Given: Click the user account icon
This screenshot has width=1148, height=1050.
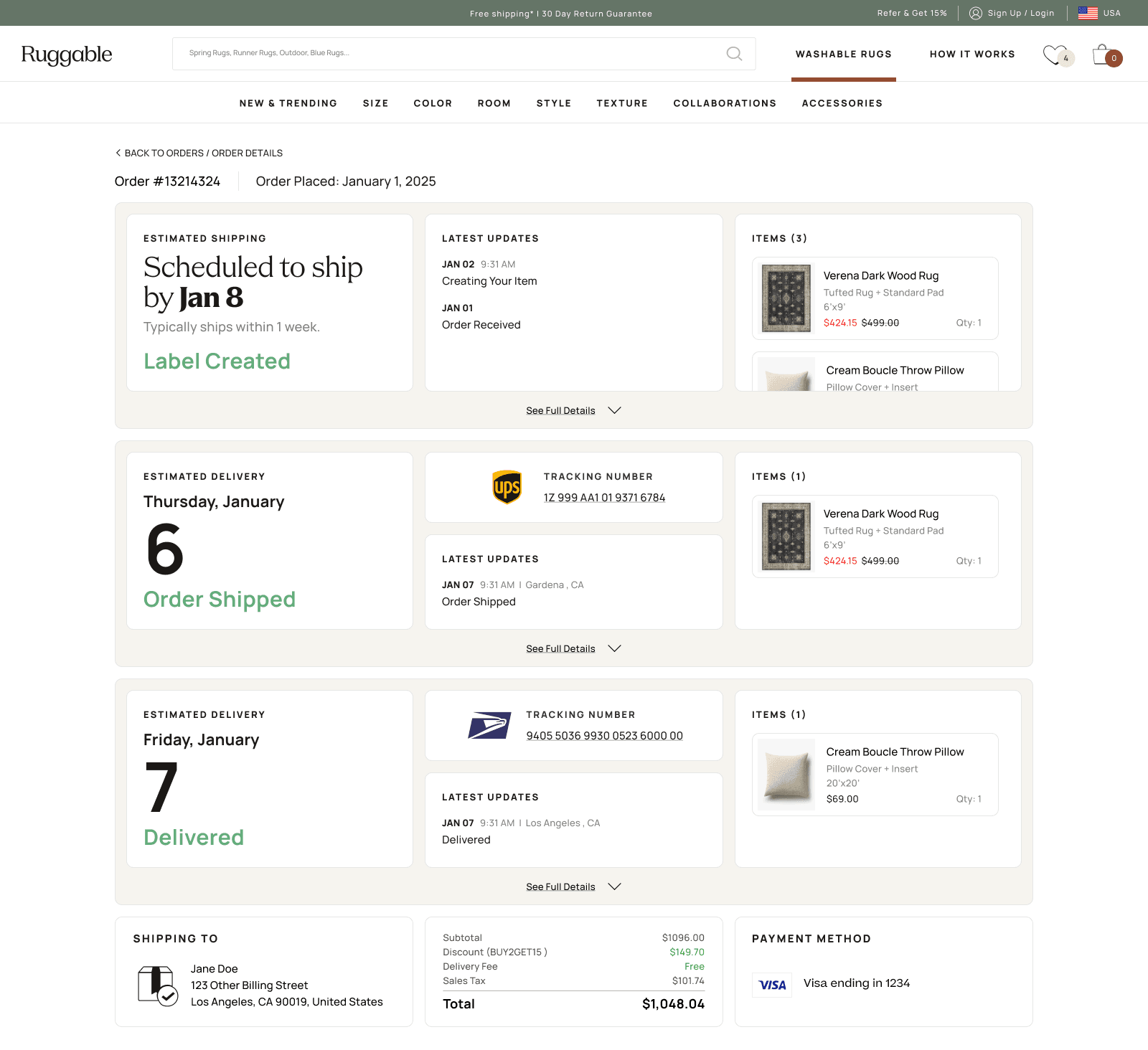Looking at the screenshot, I should pyautogui.click(x=975, y=13).
